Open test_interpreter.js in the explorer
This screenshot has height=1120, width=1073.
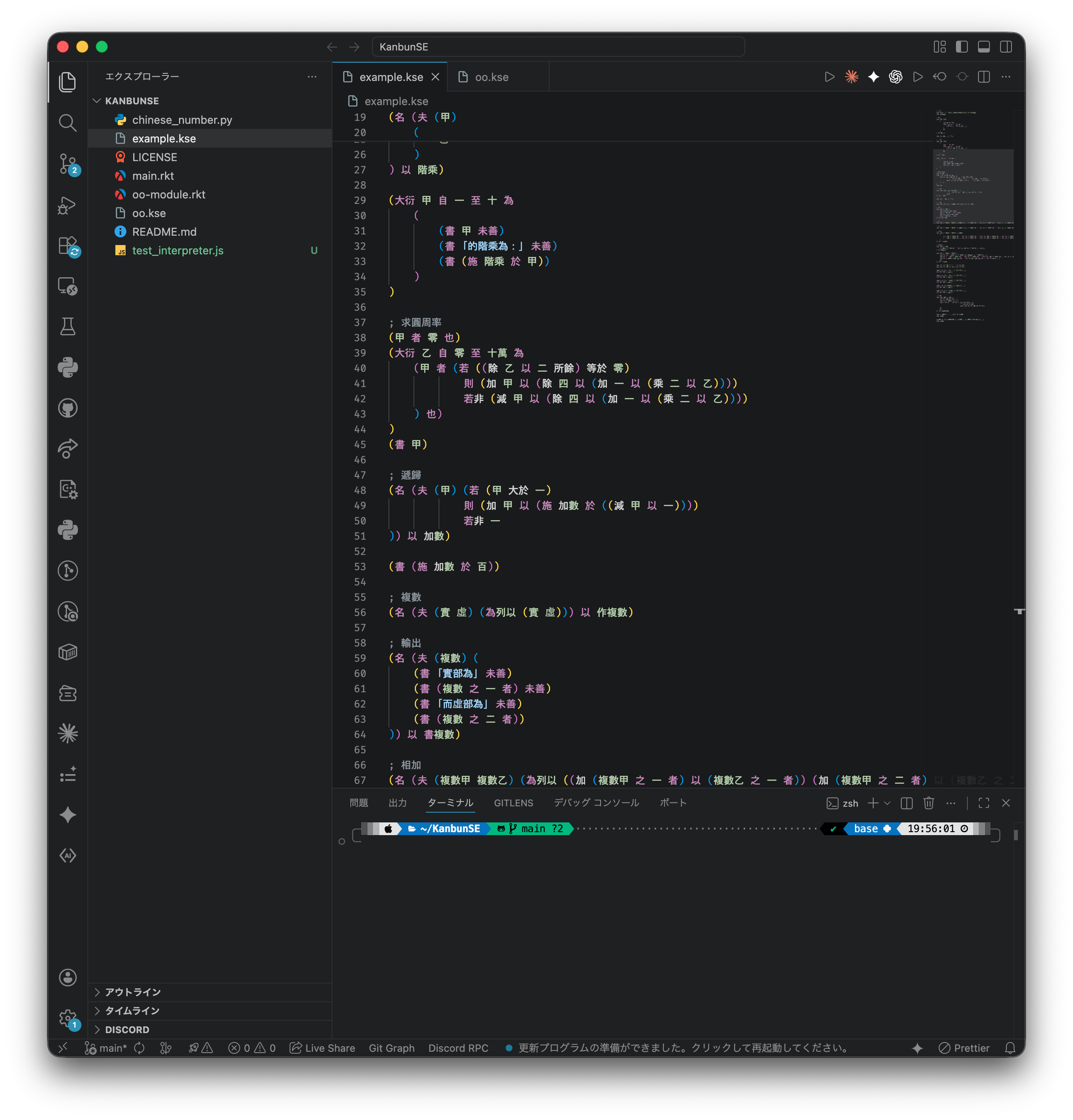(210, 250)
